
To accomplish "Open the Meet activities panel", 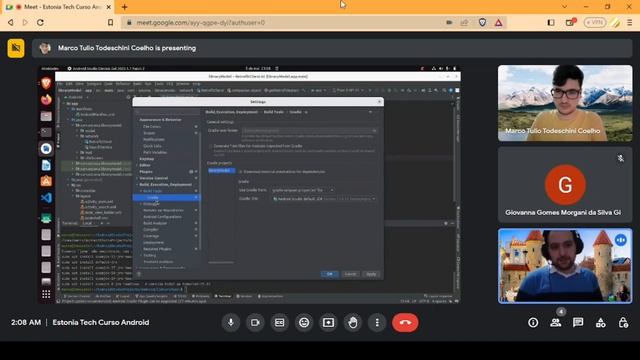I will [x=601, y=323].
